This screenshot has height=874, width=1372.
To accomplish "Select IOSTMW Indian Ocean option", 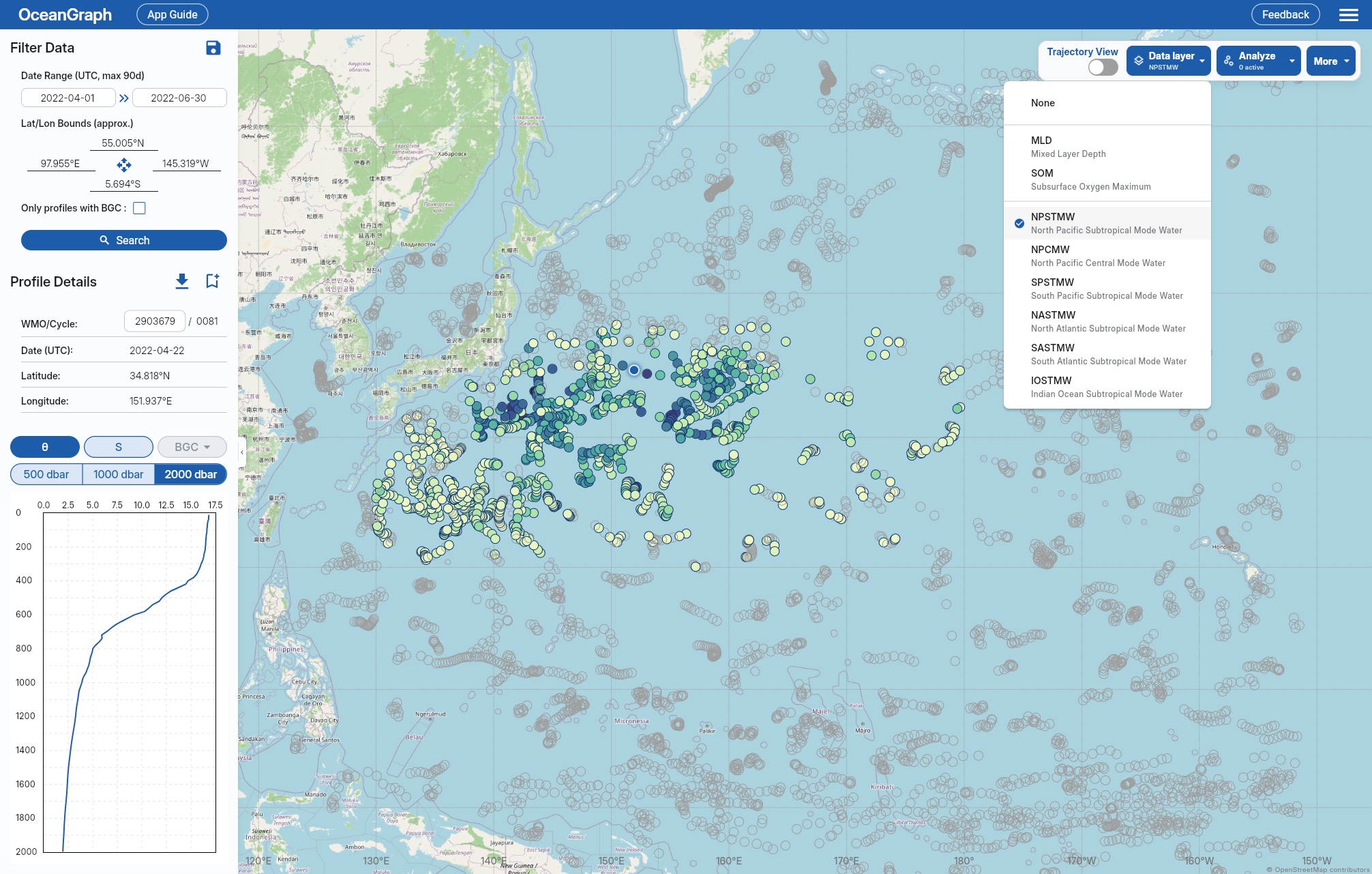I will pos(1107,387).
